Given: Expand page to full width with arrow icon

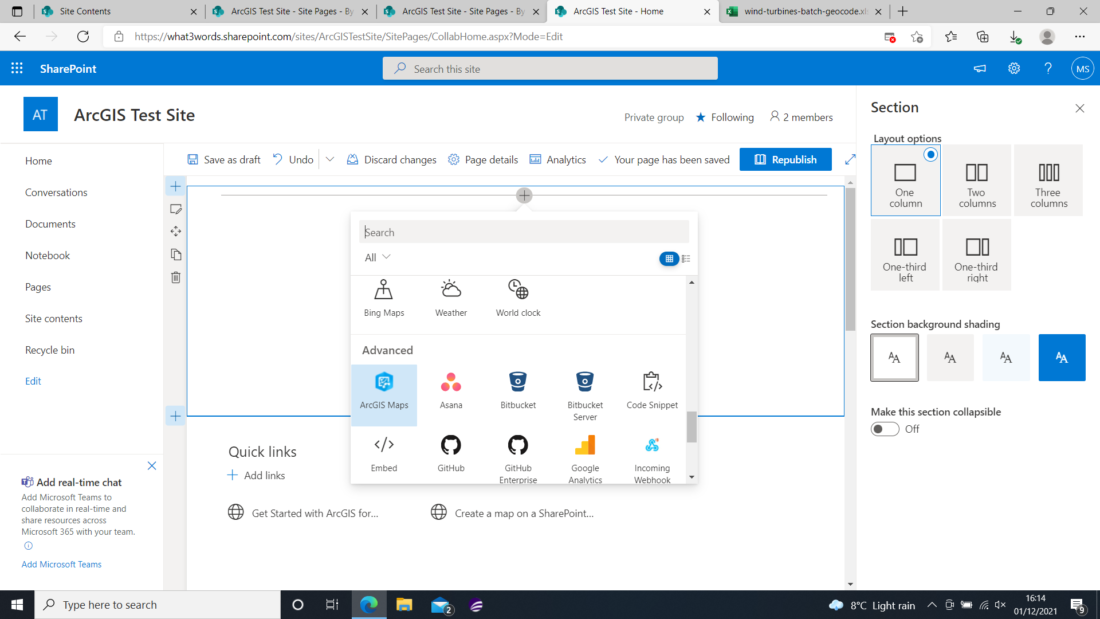Looking at the screenshot, I should tap(850, 159).
